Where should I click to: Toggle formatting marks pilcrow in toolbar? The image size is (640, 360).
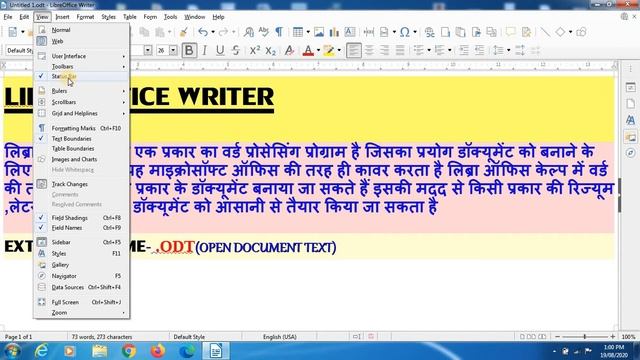279,32
